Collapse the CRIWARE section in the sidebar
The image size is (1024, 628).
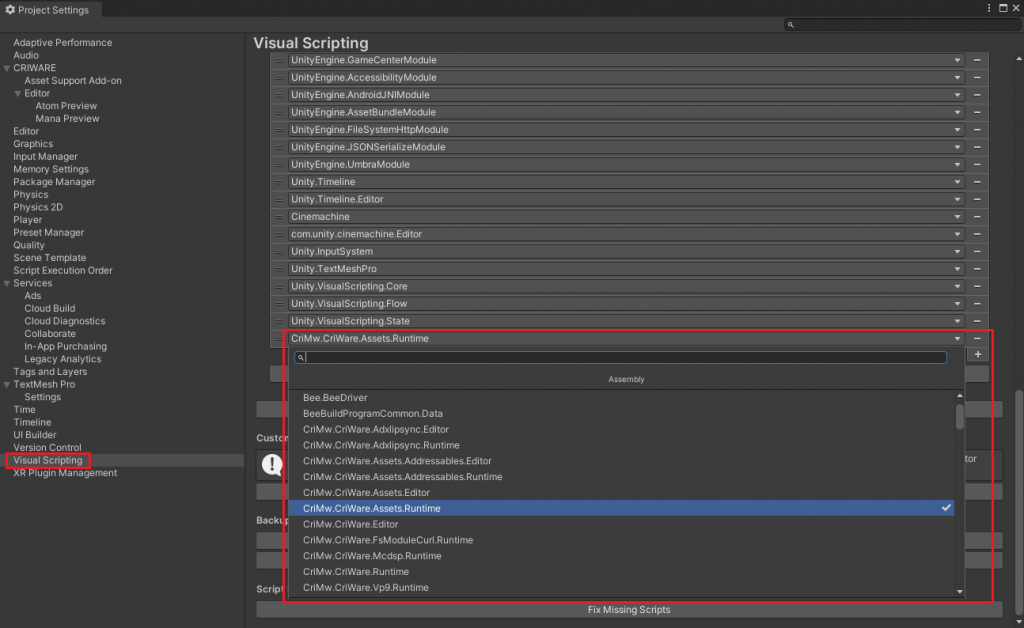(x=7, y=67)
